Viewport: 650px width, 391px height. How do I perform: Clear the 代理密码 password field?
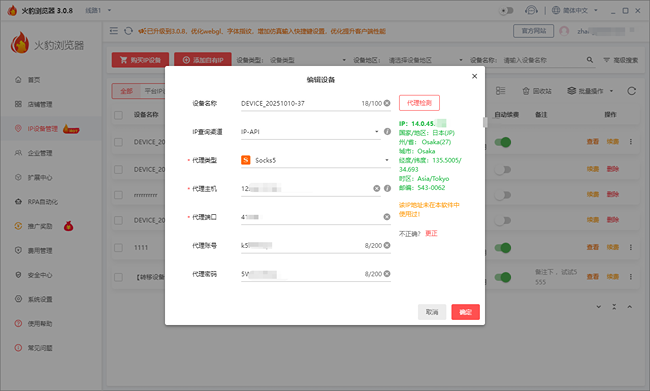[x=387, y=274]
